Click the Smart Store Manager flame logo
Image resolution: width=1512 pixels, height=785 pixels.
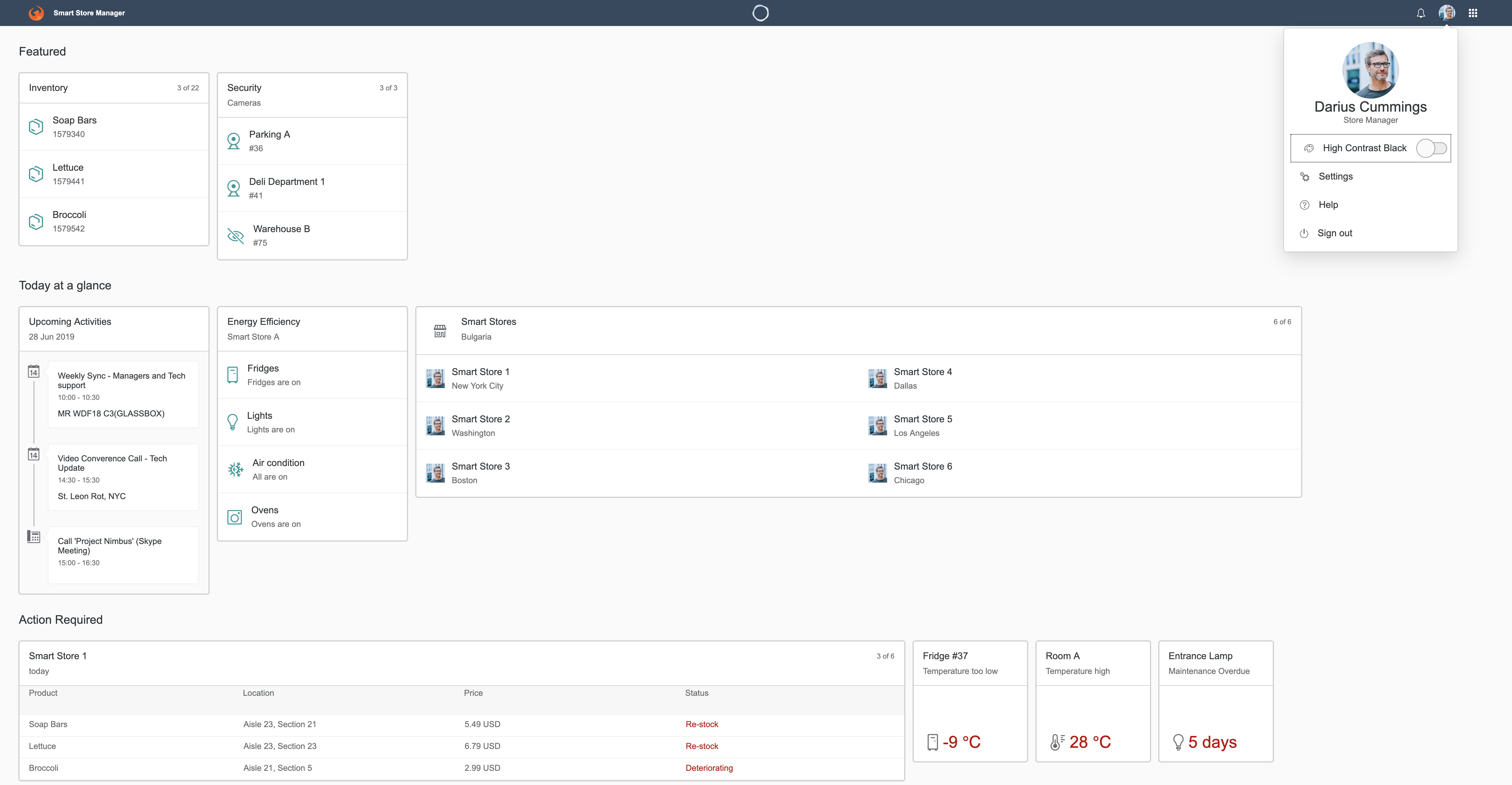tap(36, 13)
